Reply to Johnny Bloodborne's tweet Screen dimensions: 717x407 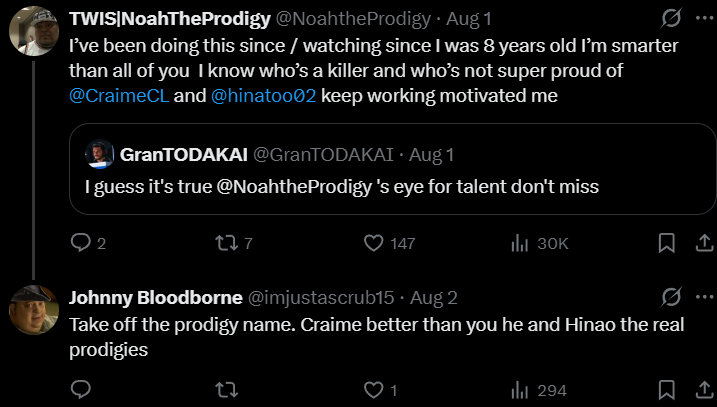[x=81, y=390]
